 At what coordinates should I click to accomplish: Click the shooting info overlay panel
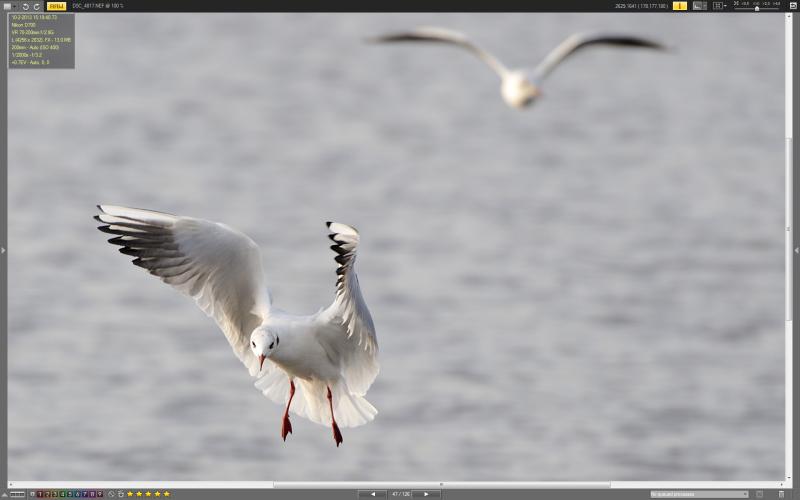click(x=41, y=40)
